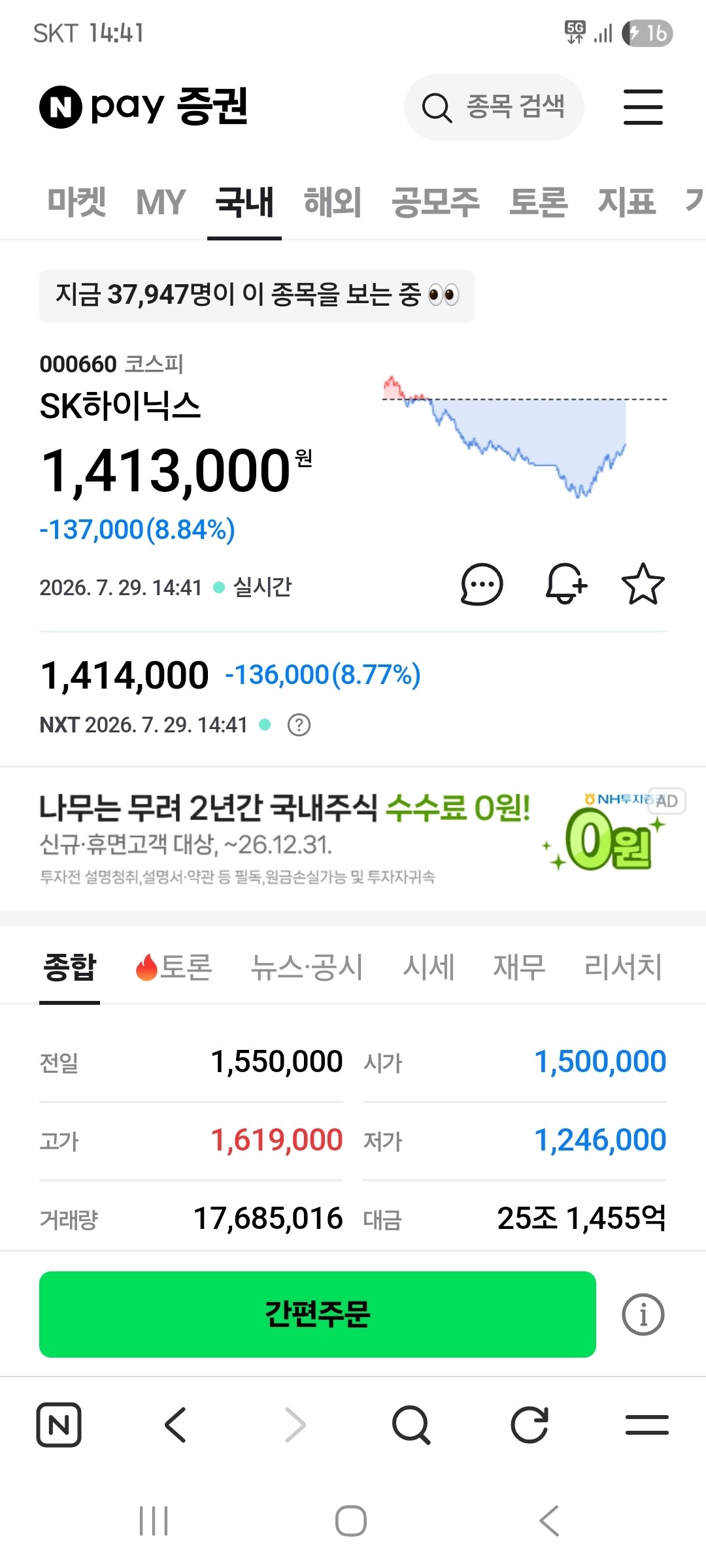
Task: Open Android recent apps button
Action: [154, 1521]
